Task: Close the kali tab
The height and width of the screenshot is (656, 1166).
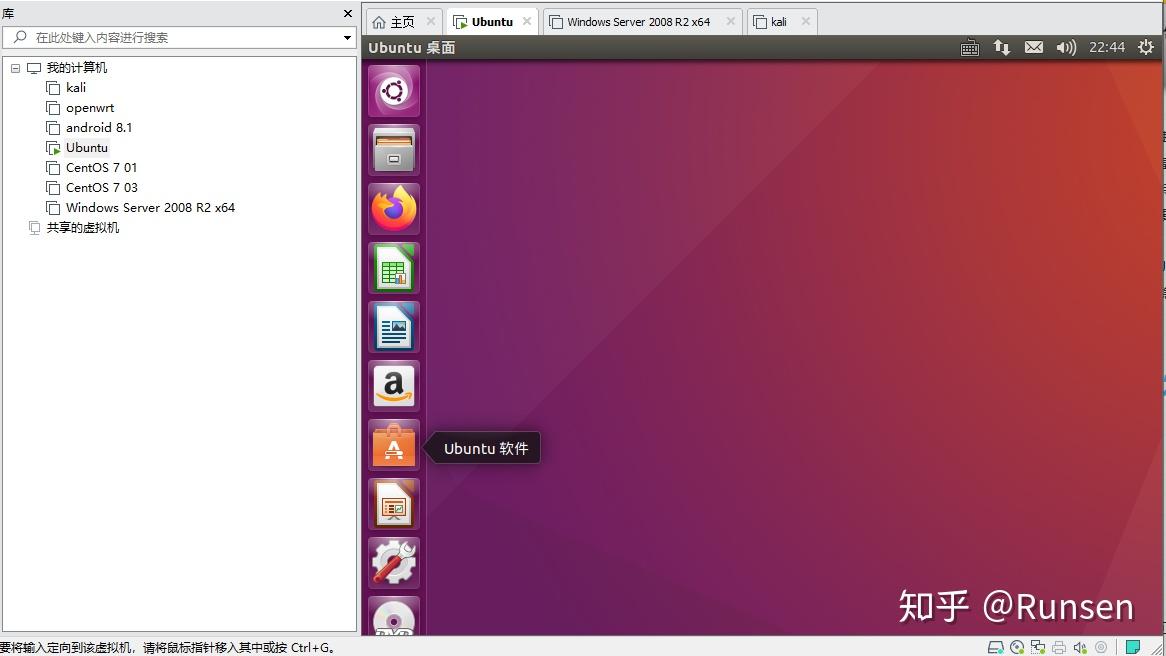Action: 805,21
